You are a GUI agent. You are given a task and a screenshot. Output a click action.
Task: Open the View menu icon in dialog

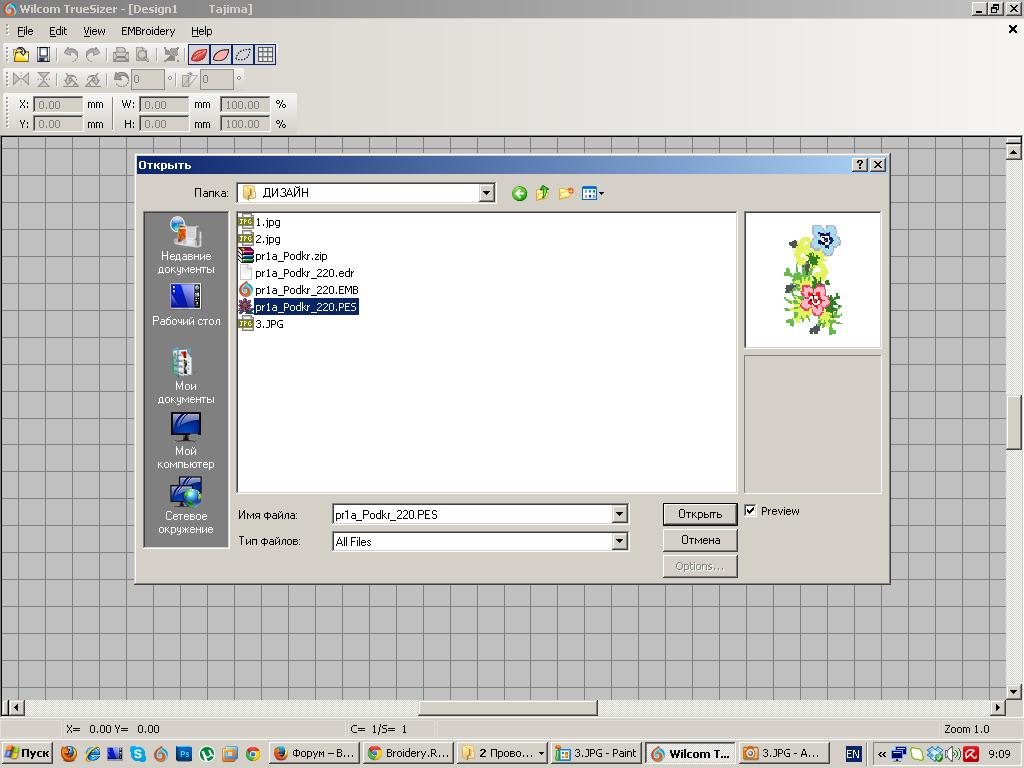[593, 193]
